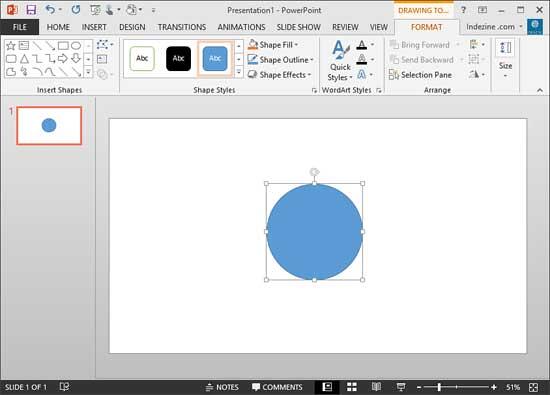Select the Down Arrow shape

76,59
